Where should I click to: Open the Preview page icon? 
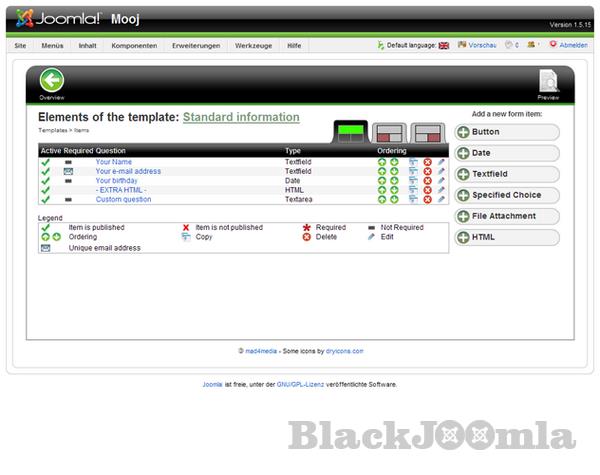point(548,81)
